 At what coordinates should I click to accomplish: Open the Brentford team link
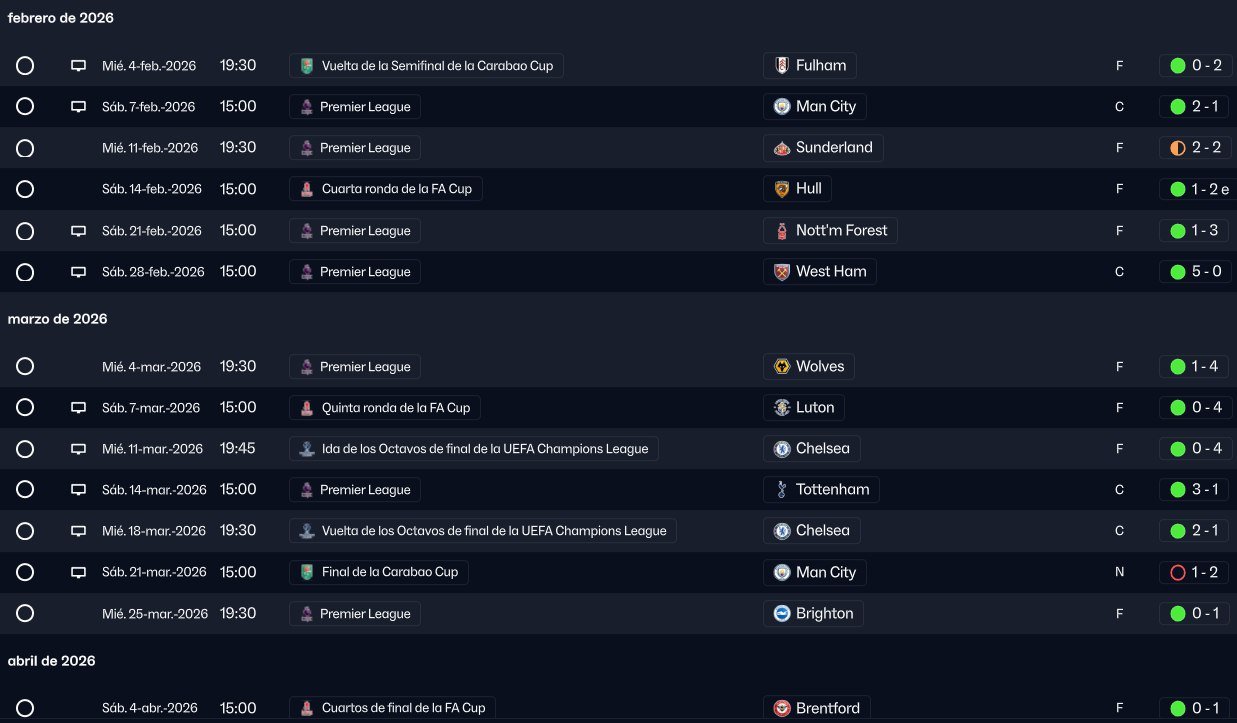coord(827,709)
